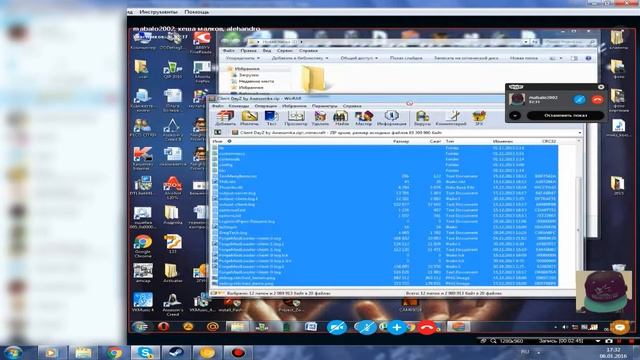The width and height of the screenshot is (640, 360).
Task: Click the folder icon in Explorer content area
Action: [313, 78]
